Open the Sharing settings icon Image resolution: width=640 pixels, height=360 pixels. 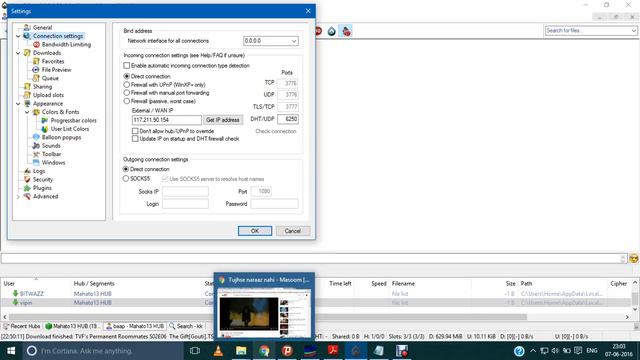pyautogui.click(x=27, y=87)
